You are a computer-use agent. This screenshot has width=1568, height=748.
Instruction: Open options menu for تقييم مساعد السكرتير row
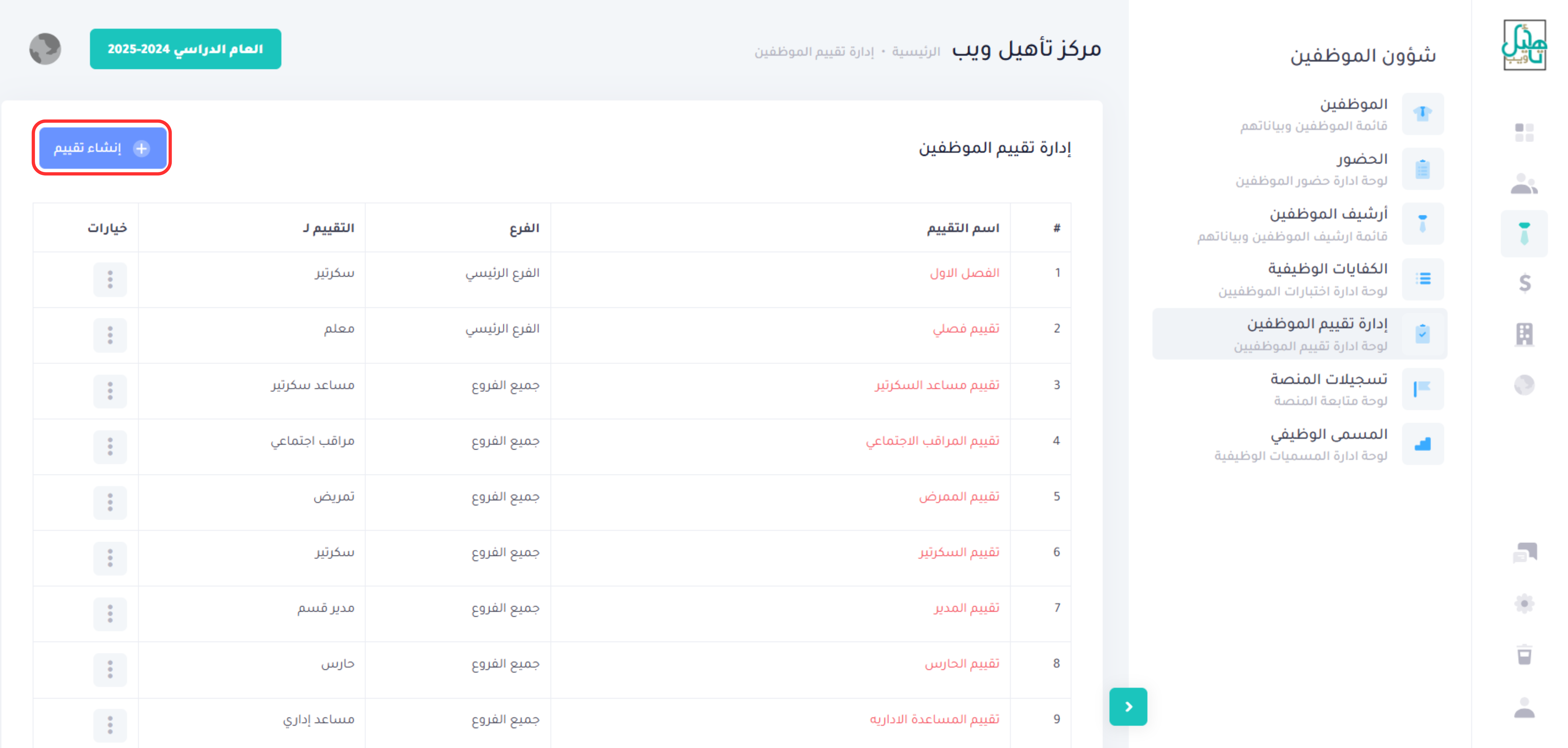pyautogui.click(x=110, y=391)
